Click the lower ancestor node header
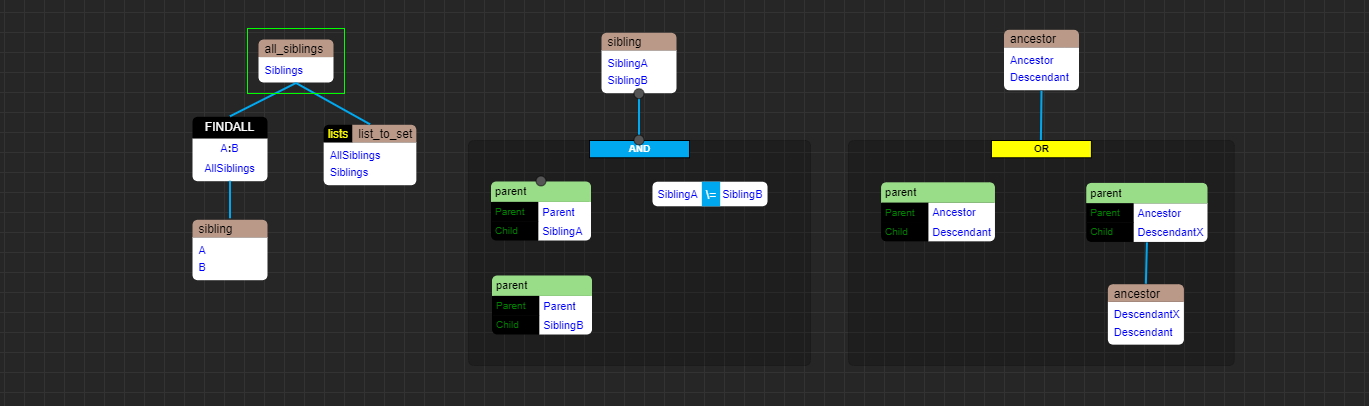 tap(1145, 294)
